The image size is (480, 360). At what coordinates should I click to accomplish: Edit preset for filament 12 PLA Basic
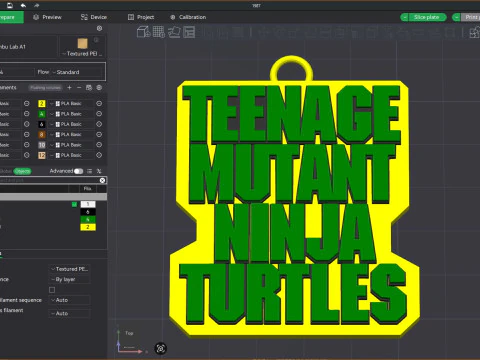pyautogui.click(x=99, y=155)
